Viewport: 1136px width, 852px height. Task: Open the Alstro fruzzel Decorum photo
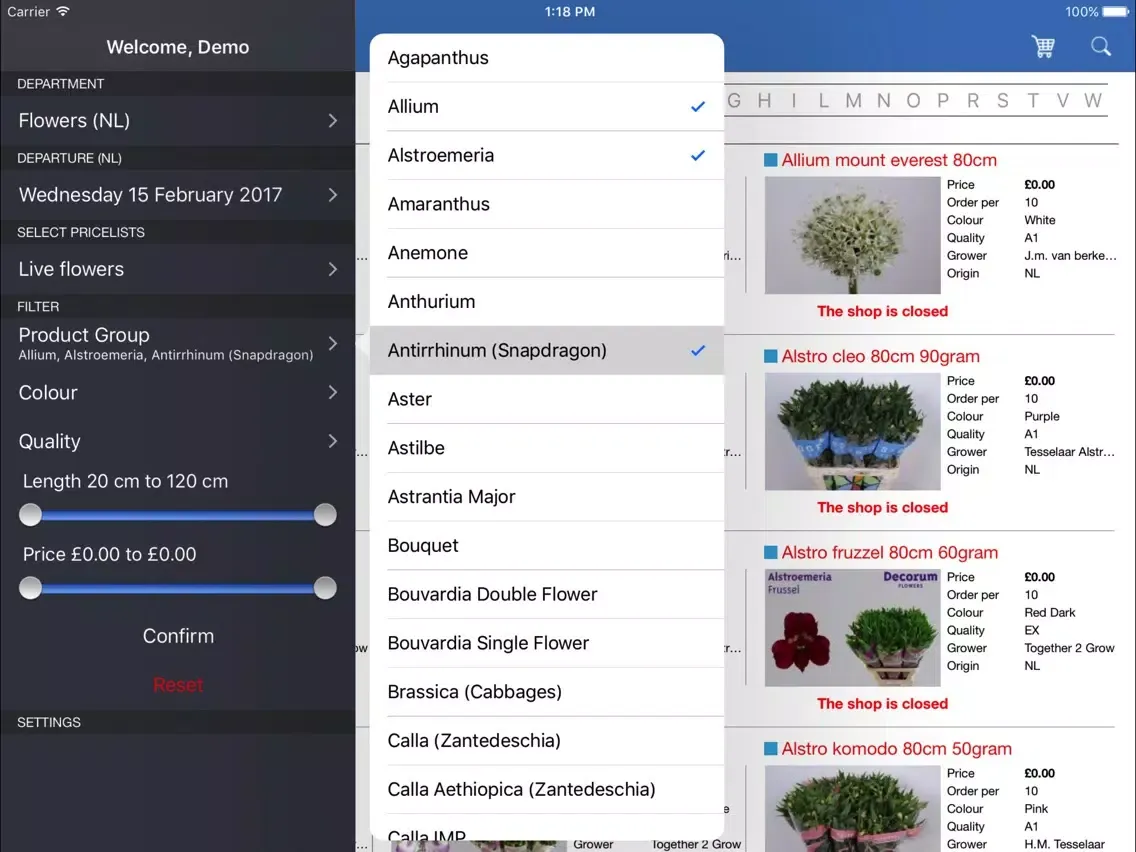click(x=853, y=628)
